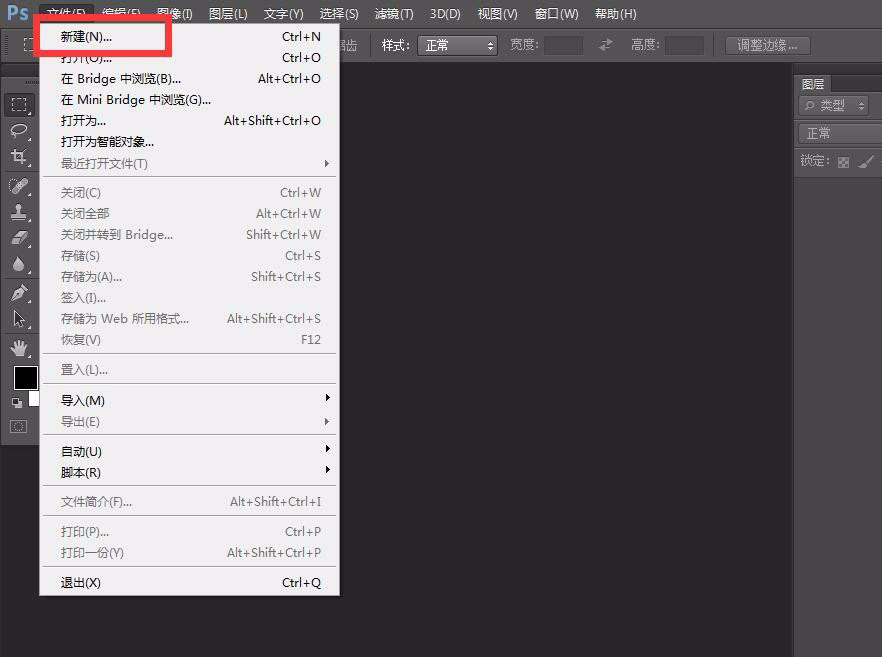Select the Eraser tool
The width and height of the screenshot is (882, 657).
coord(19,237)
